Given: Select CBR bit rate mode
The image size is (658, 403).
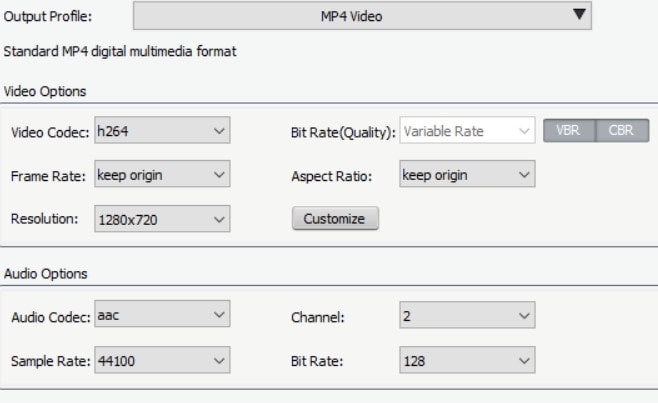Looking at the screenshot, I should (622, 131).
